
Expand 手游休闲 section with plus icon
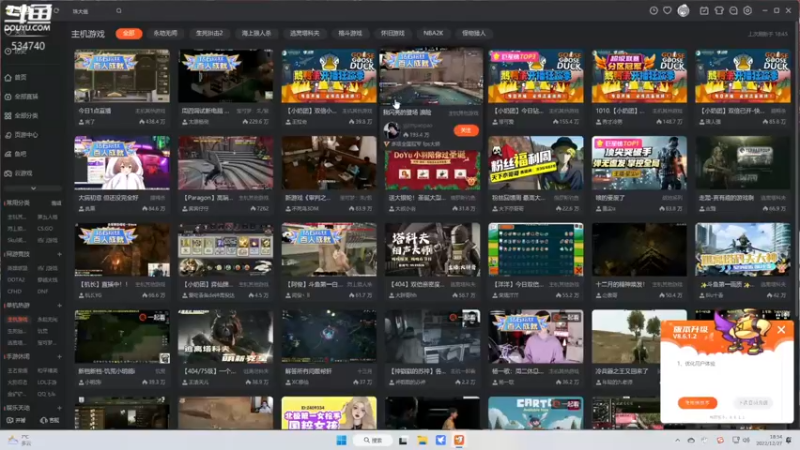59,357
